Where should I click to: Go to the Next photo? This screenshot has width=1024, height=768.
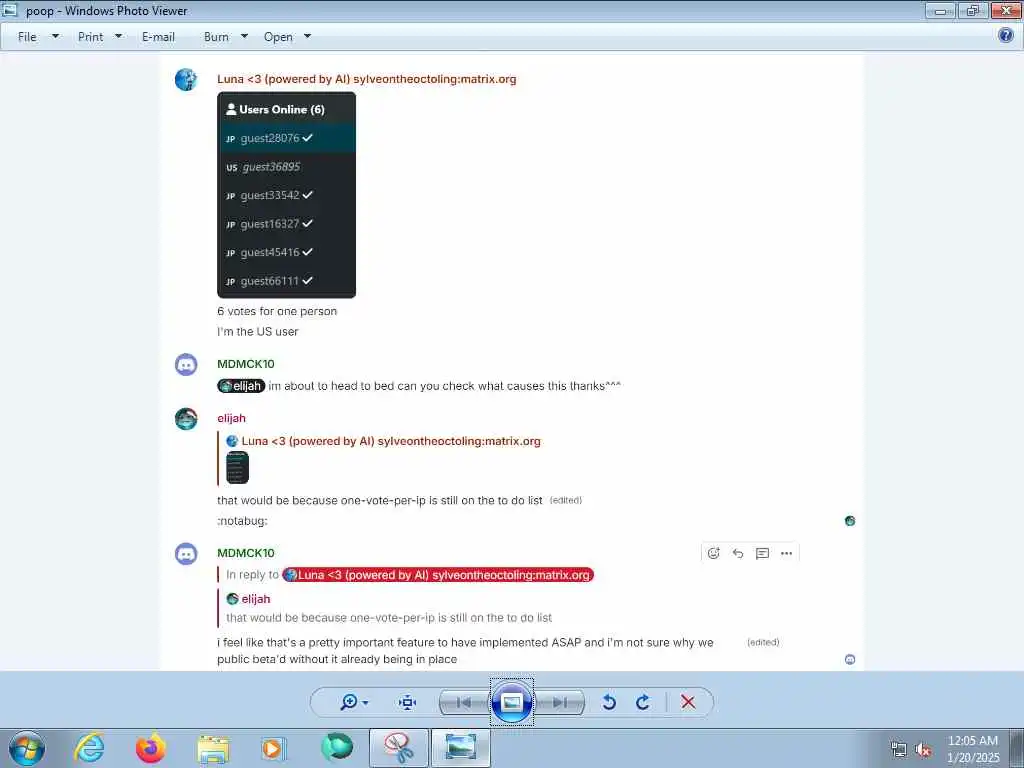[560, 703]
